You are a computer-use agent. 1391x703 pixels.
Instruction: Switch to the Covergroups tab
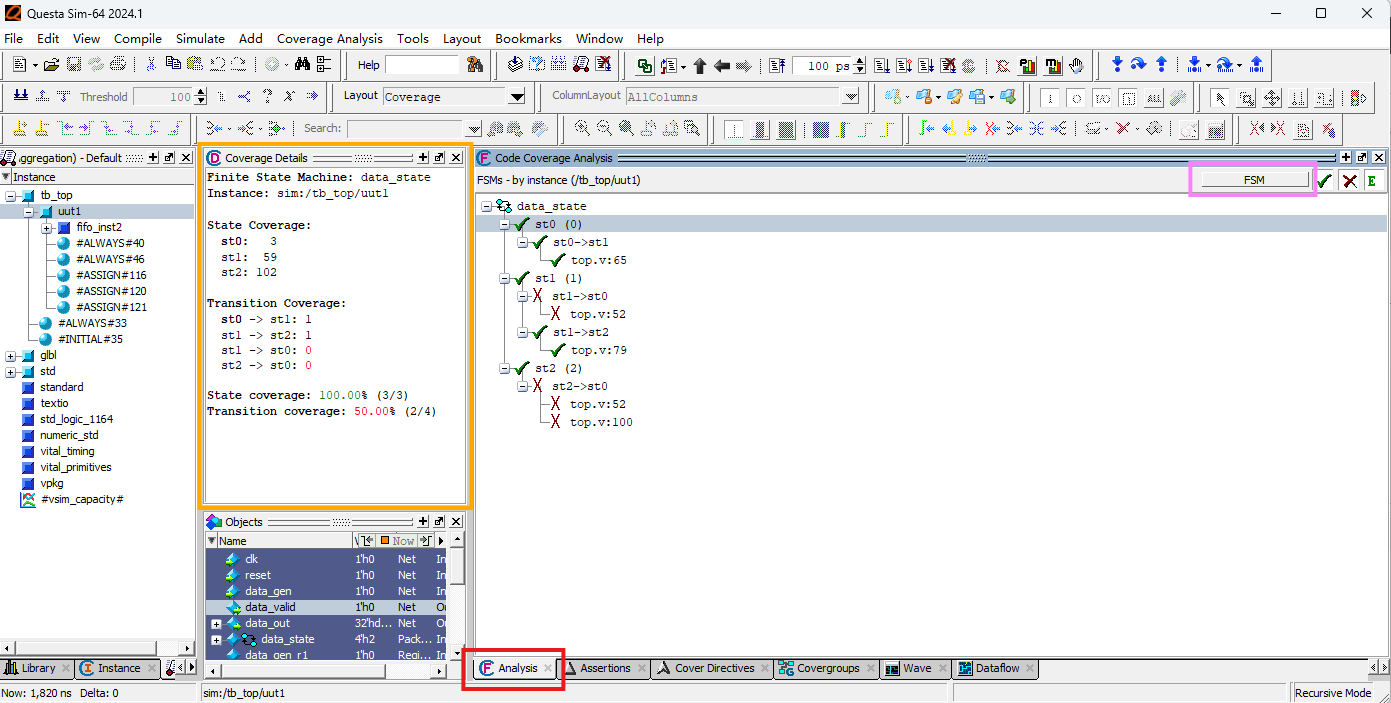[x=827, y=668]
